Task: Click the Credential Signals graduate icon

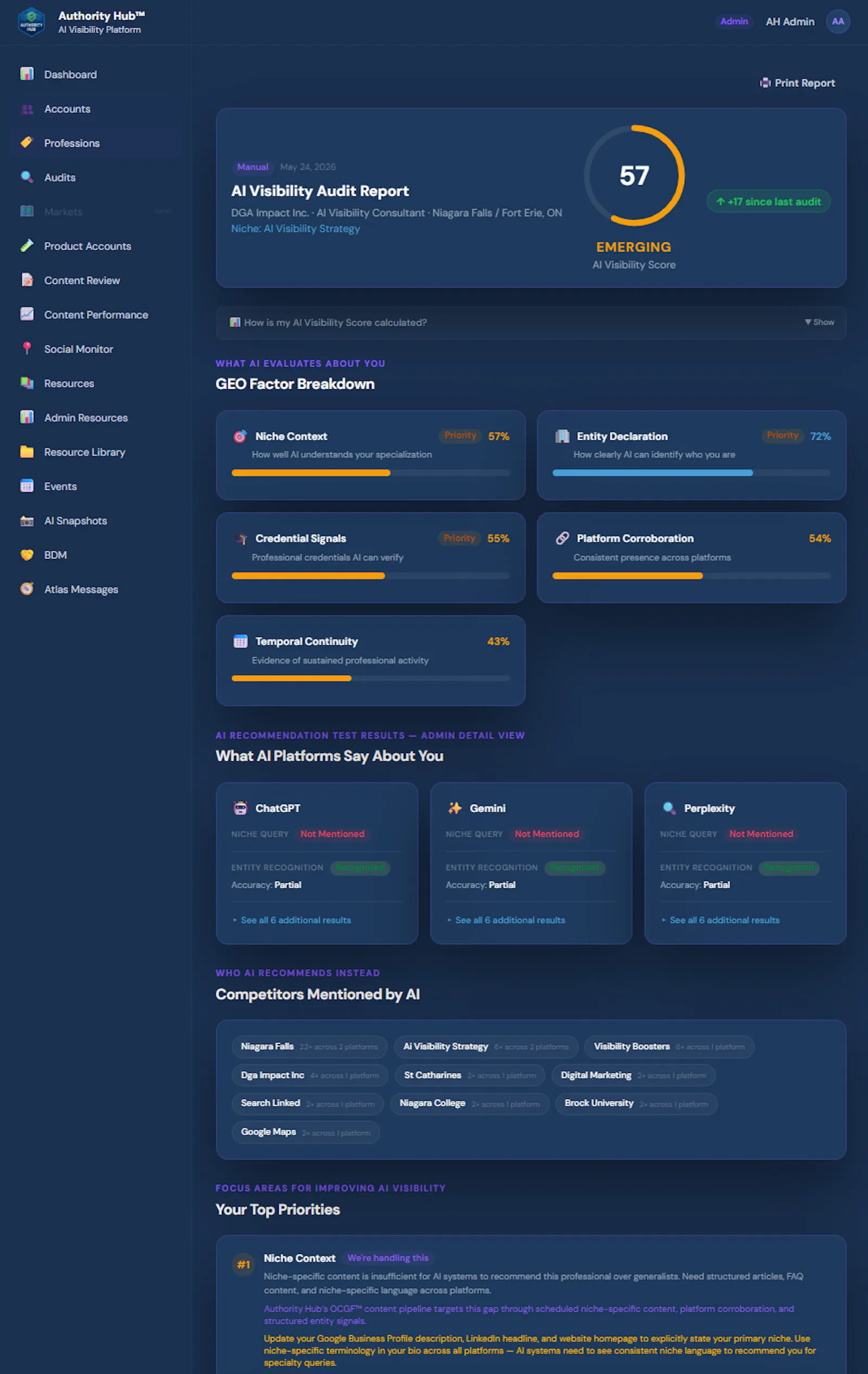Action: click(240, 538)
